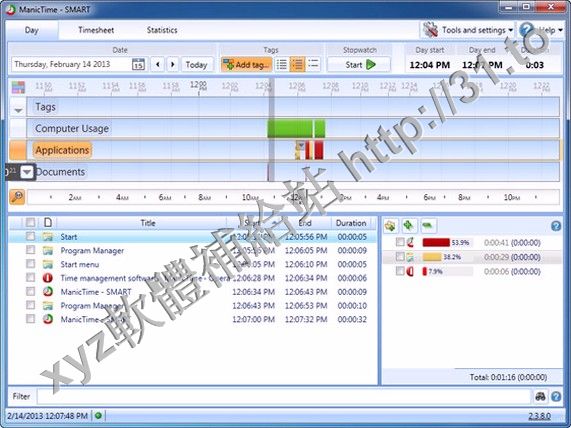Click the green arrows summary toolbar icon

point(409,226)
